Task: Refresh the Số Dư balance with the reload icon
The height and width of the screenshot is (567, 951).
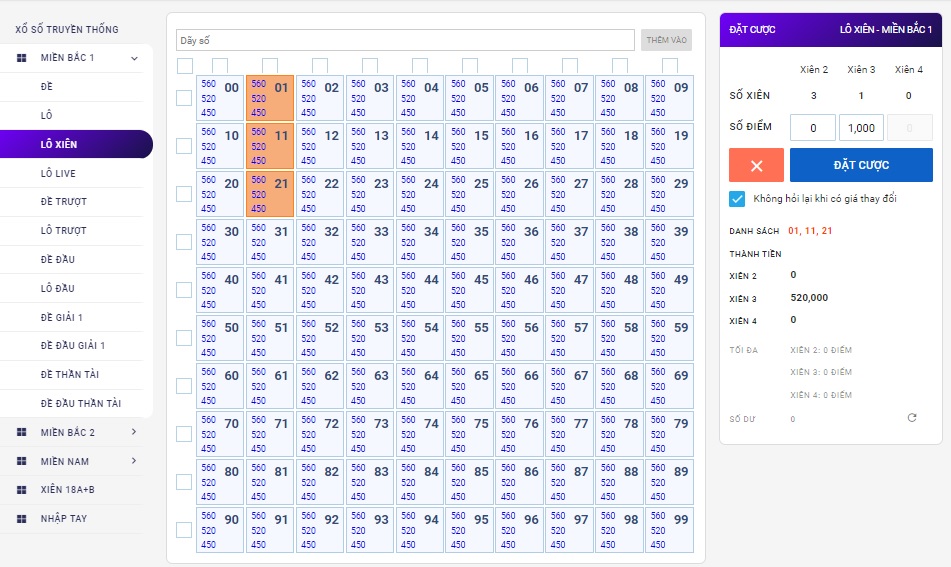Action: 912,418
